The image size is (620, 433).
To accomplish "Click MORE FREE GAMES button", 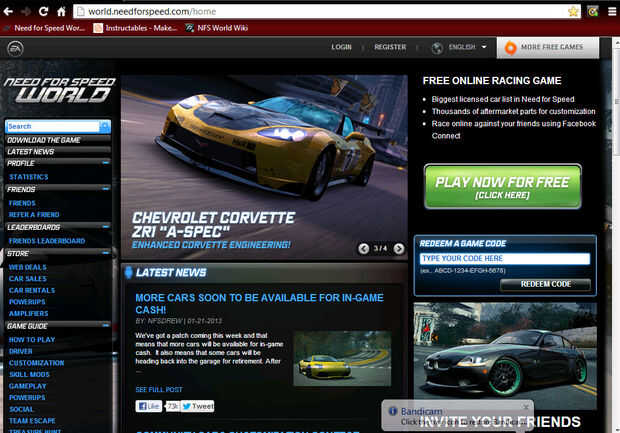I will click(548, 48).
